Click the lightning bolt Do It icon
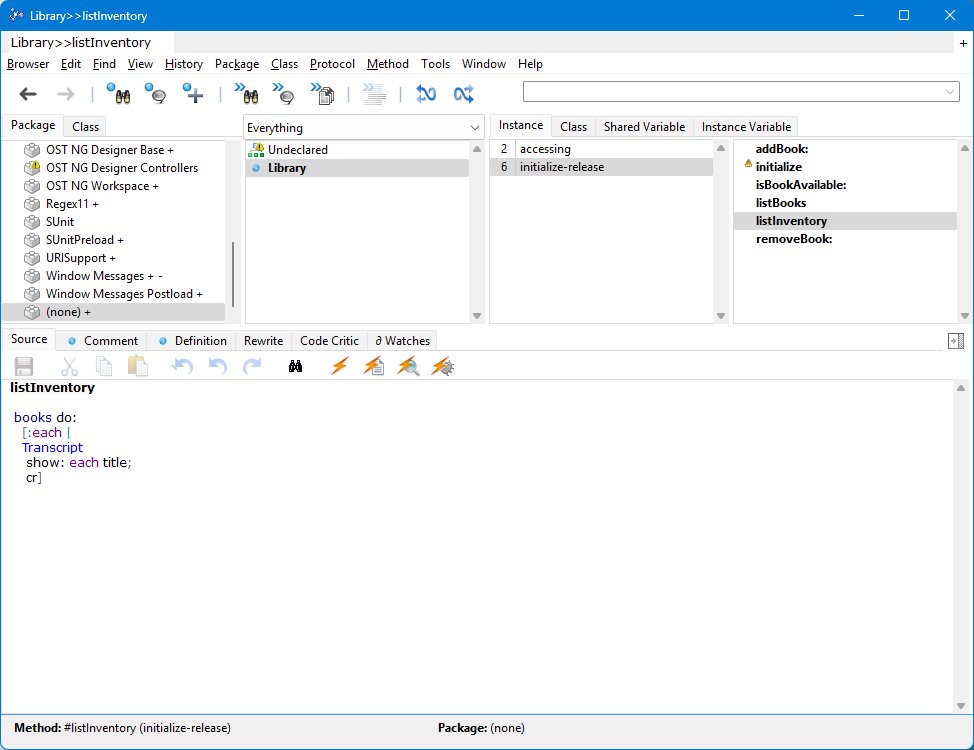Screen dimensions: 974x750 tap(339, 367)
